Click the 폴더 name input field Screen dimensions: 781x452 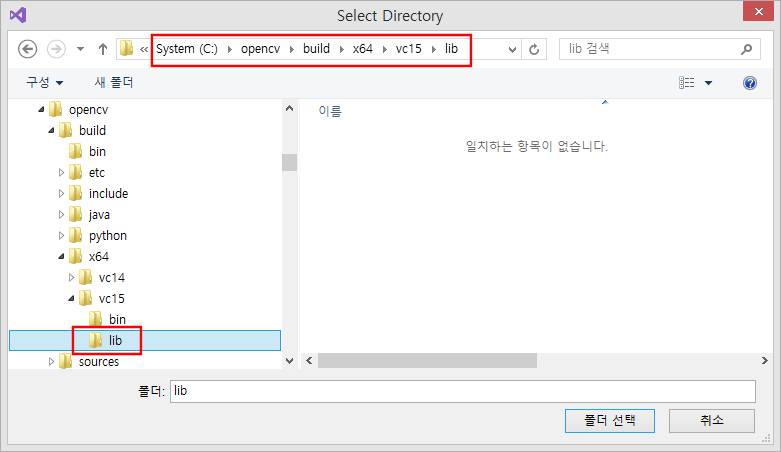(x=462, y=391)
